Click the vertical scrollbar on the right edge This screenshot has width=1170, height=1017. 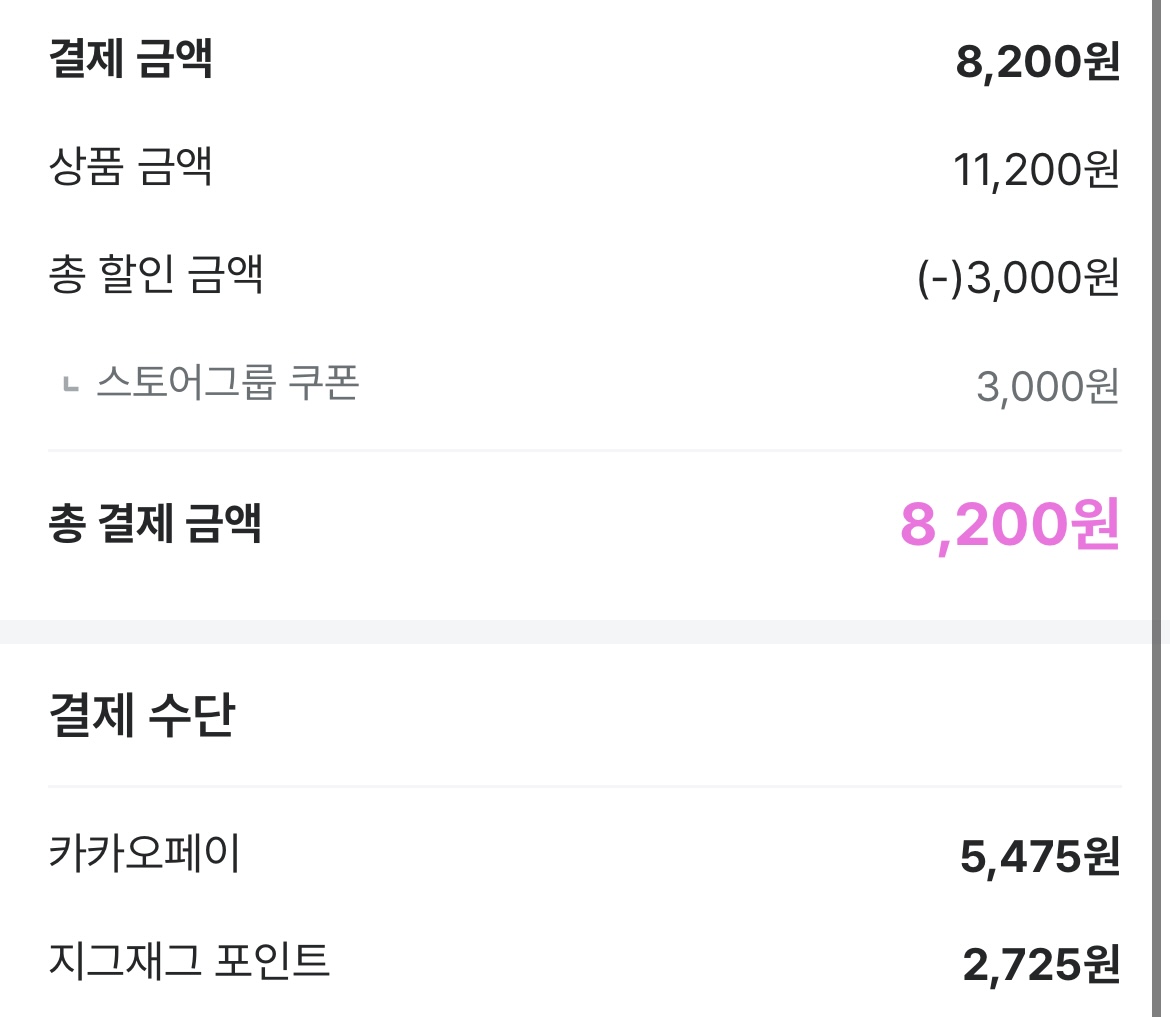coord(1157,508)
